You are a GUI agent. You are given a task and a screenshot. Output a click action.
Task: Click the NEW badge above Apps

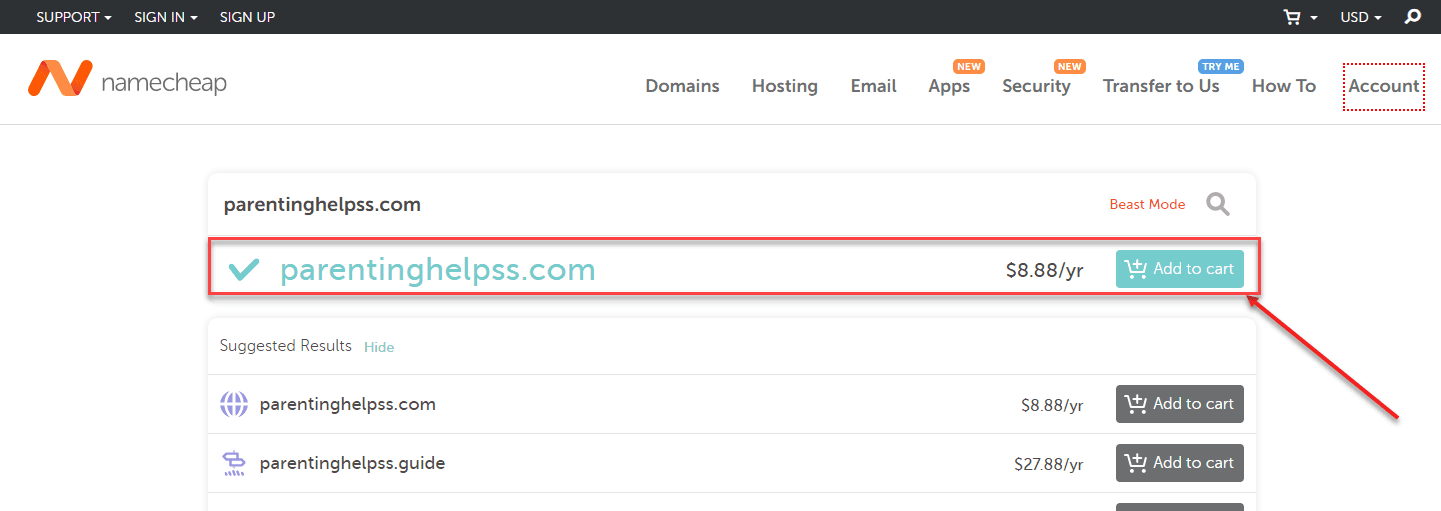pos(969,67)
